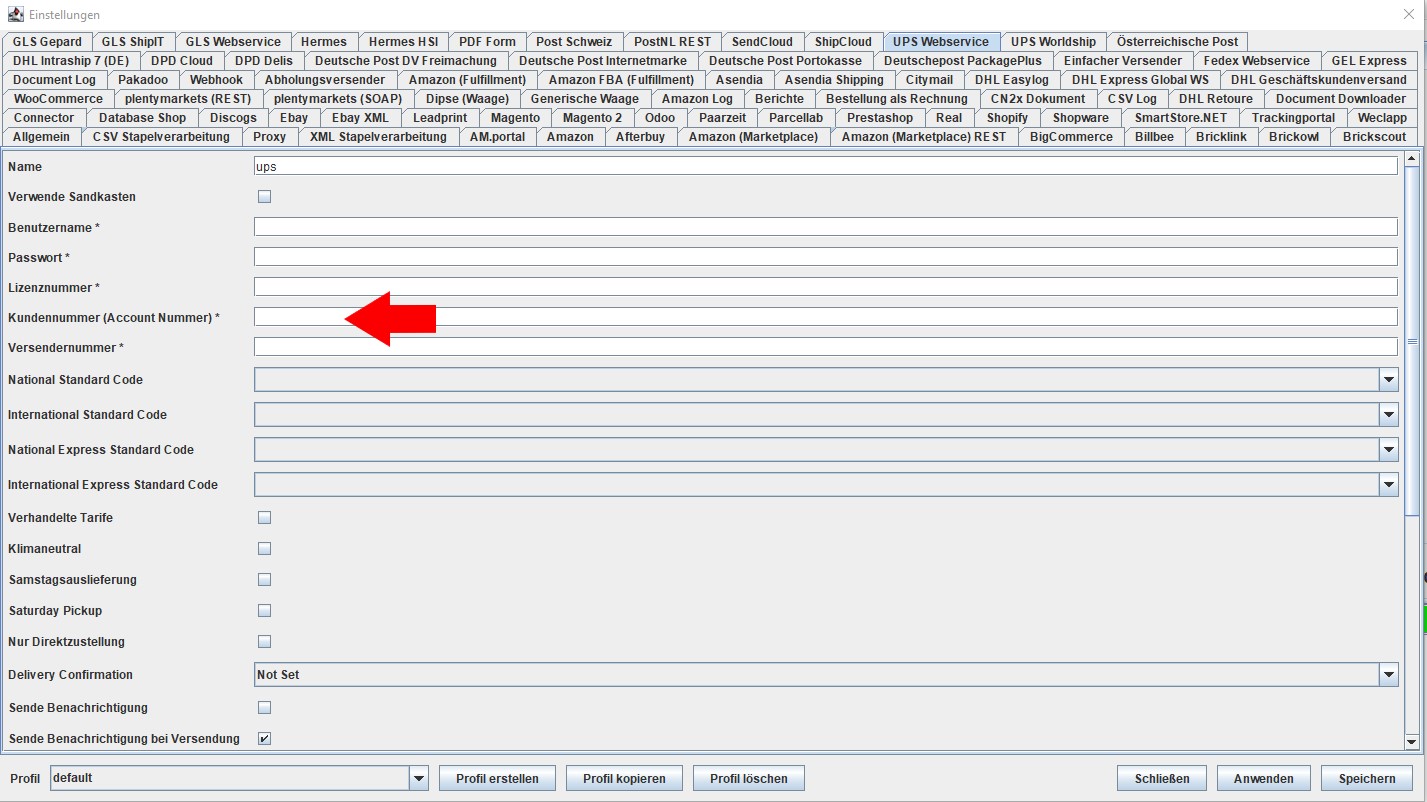The height and width of the screenshot is (802, 1427).
Task: Open the Amazon (Marketplace) REST tab
Action: click(924, 137)
